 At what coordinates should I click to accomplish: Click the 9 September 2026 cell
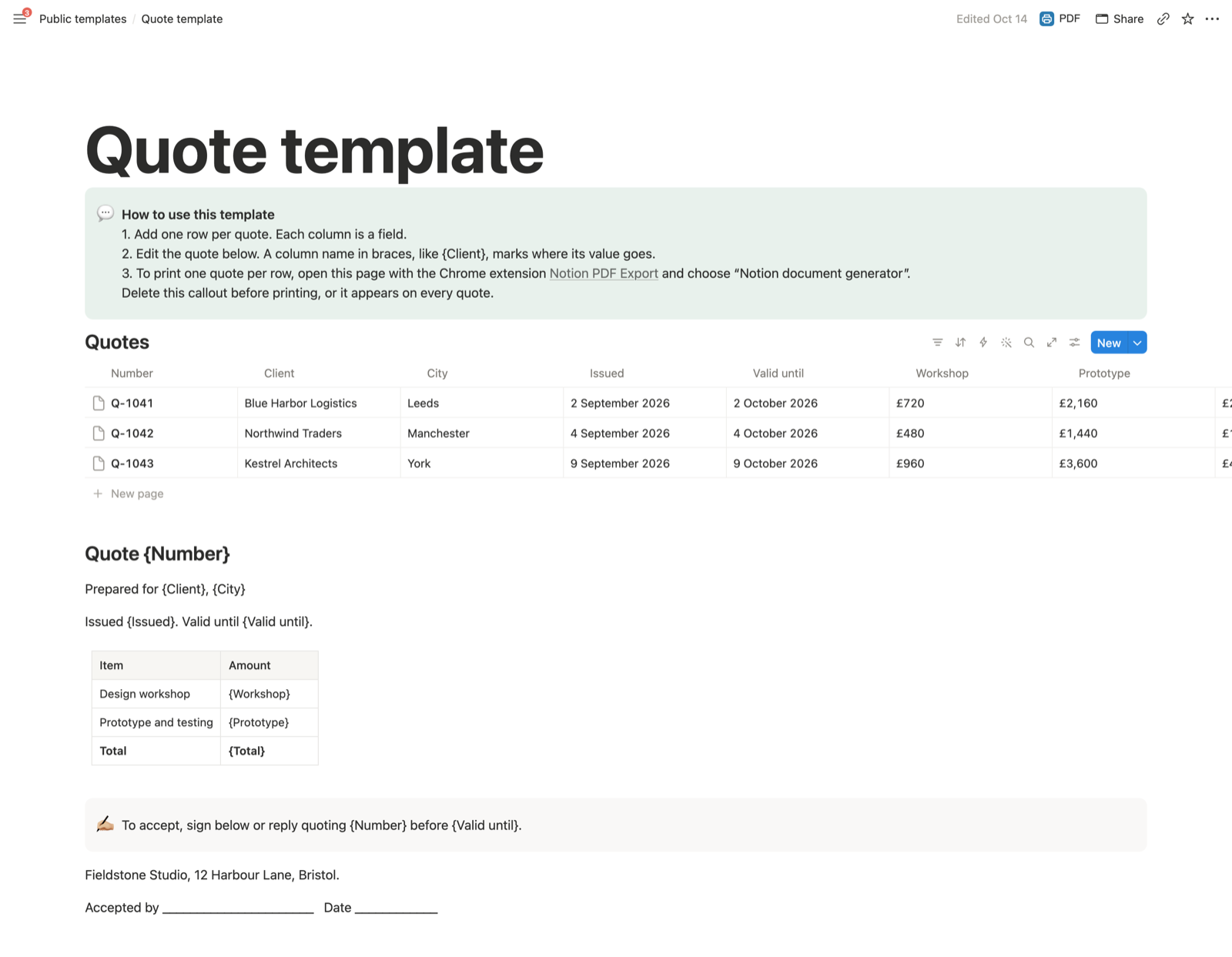pos(644,463)
